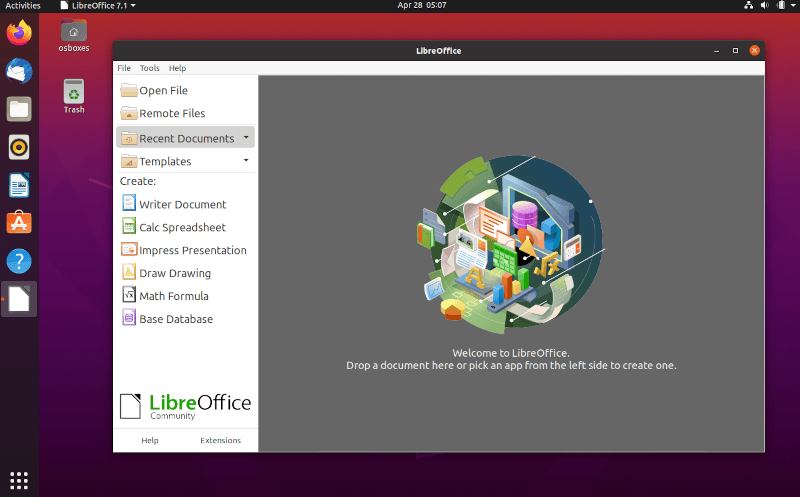The height and width of the screenshot is (497, 800).
Task: Close the LibreOffice window
Action: (754, 51)
